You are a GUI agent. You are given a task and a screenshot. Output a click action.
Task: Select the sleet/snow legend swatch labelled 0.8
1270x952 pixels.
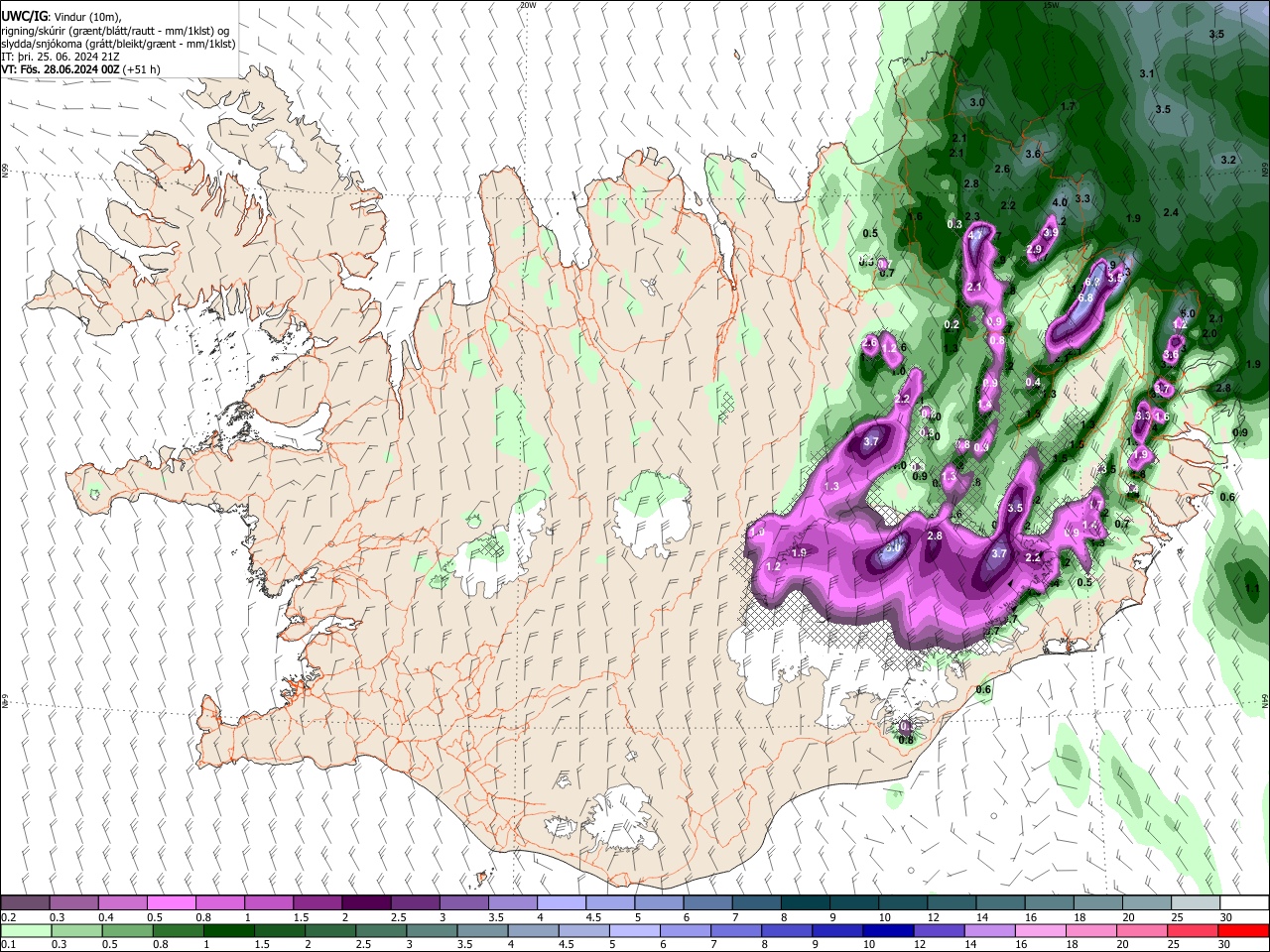[x=220, y=903]
